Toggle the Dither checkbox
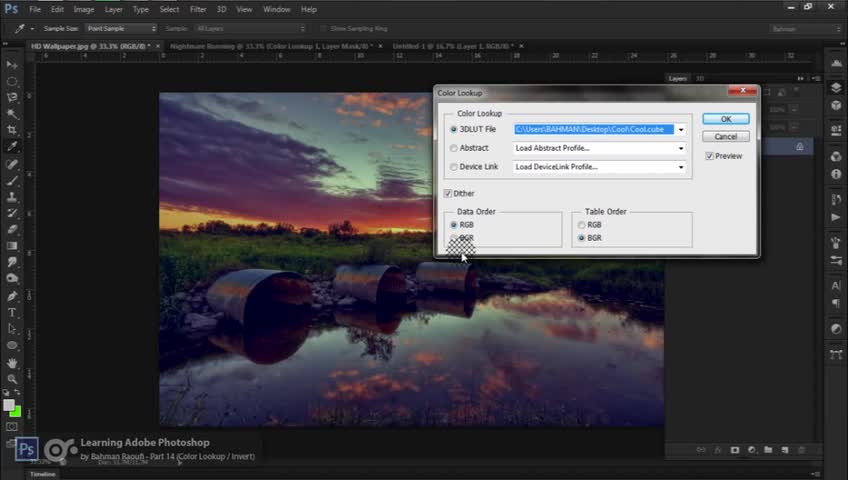 click(448, 193)
